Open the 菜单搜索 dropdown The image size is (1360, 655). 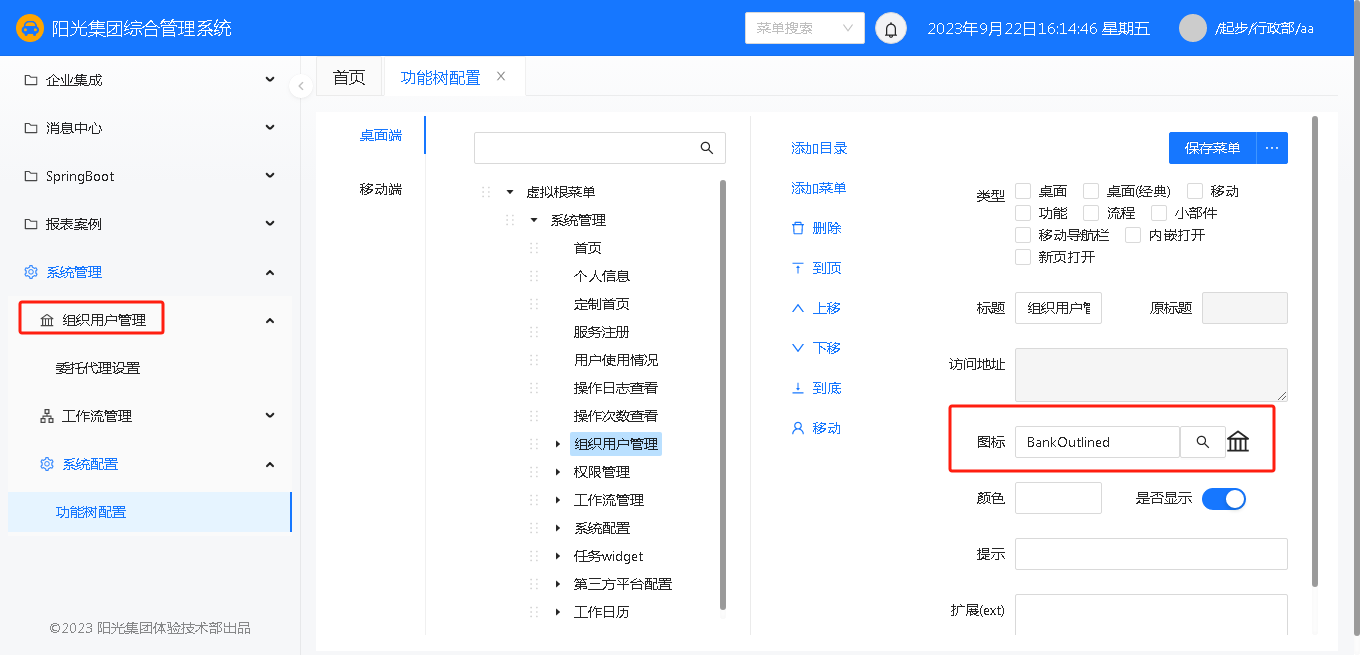tap(804, 28)
